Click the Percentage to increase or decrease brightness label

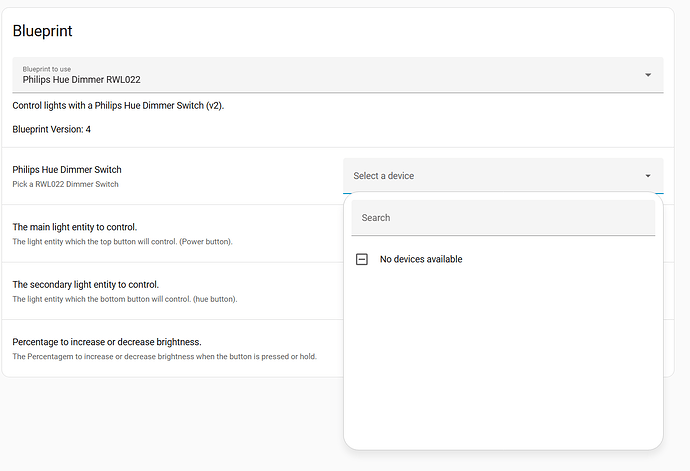[x=107, y=342]
